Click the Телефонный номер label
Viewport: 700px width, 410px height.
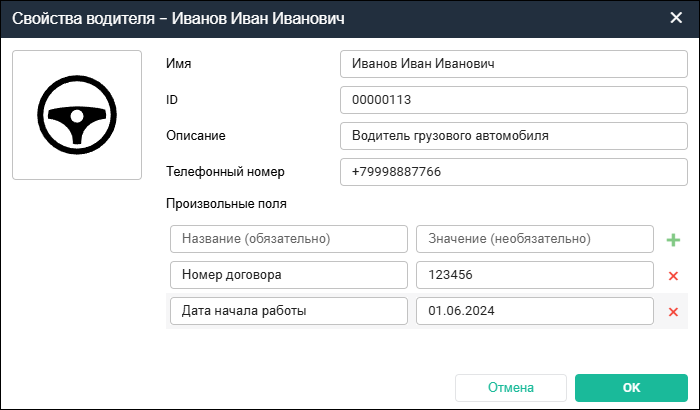coord(225,172)
